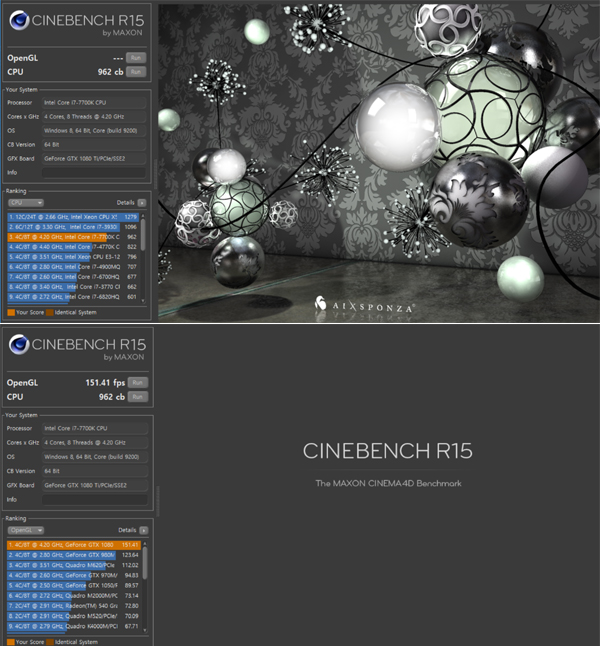Screen dimensions: 600x646
Task: Click the scroll-down arrow of the CPU ranking list
Action: 143,301
